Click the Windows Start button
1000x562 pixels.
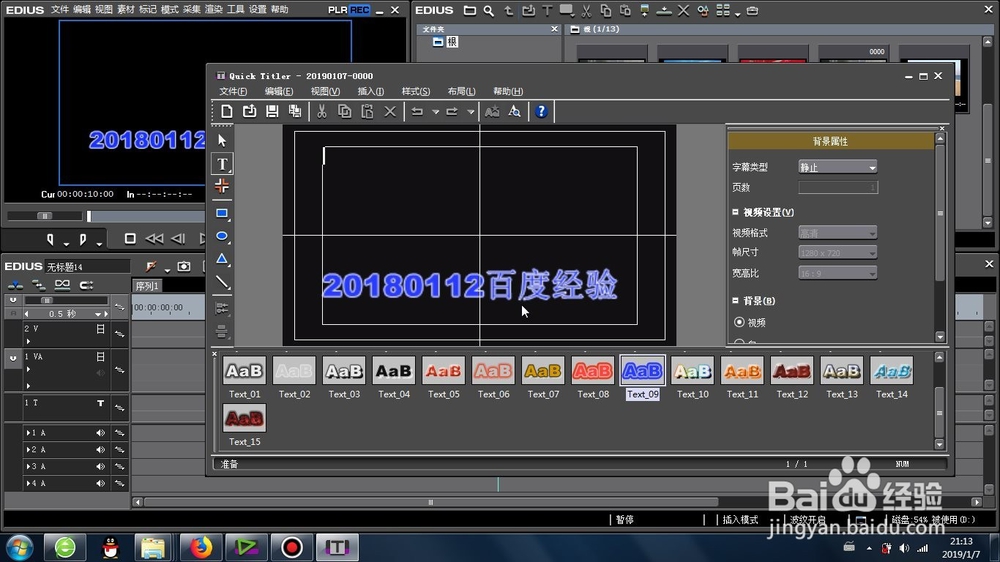click(18, 547)
